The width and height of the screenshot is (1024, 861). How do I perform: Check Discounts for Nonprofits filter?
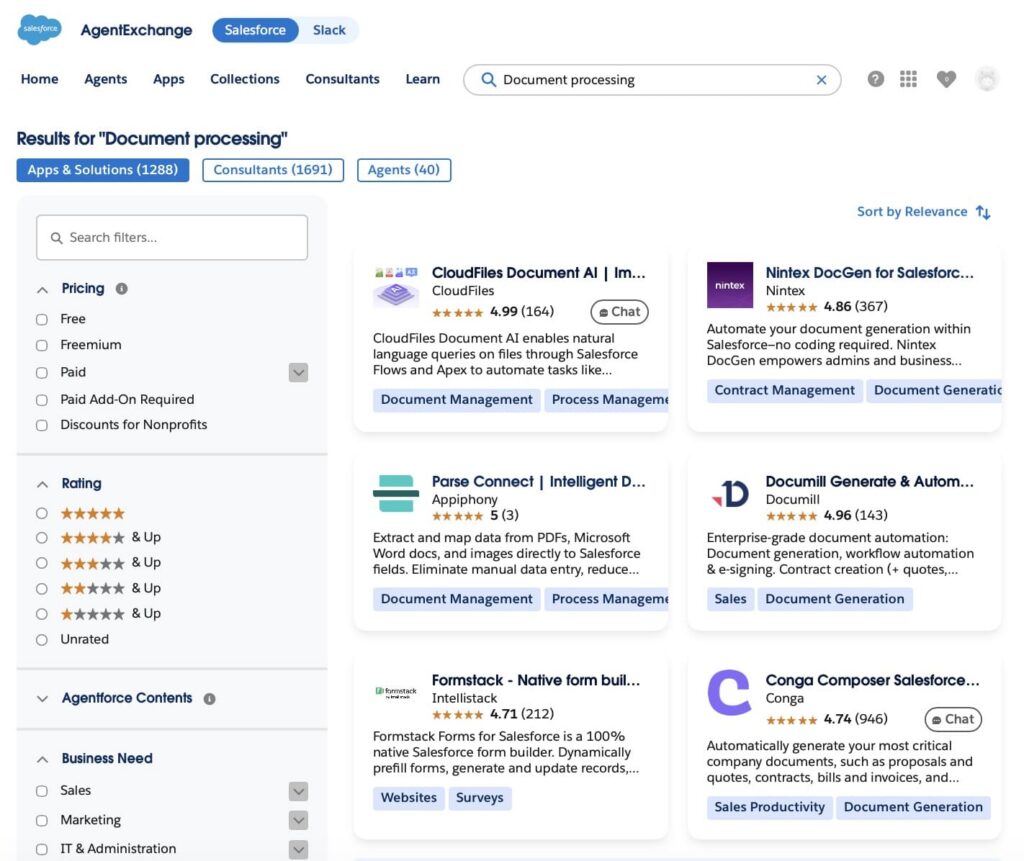(x=42, y=425)
